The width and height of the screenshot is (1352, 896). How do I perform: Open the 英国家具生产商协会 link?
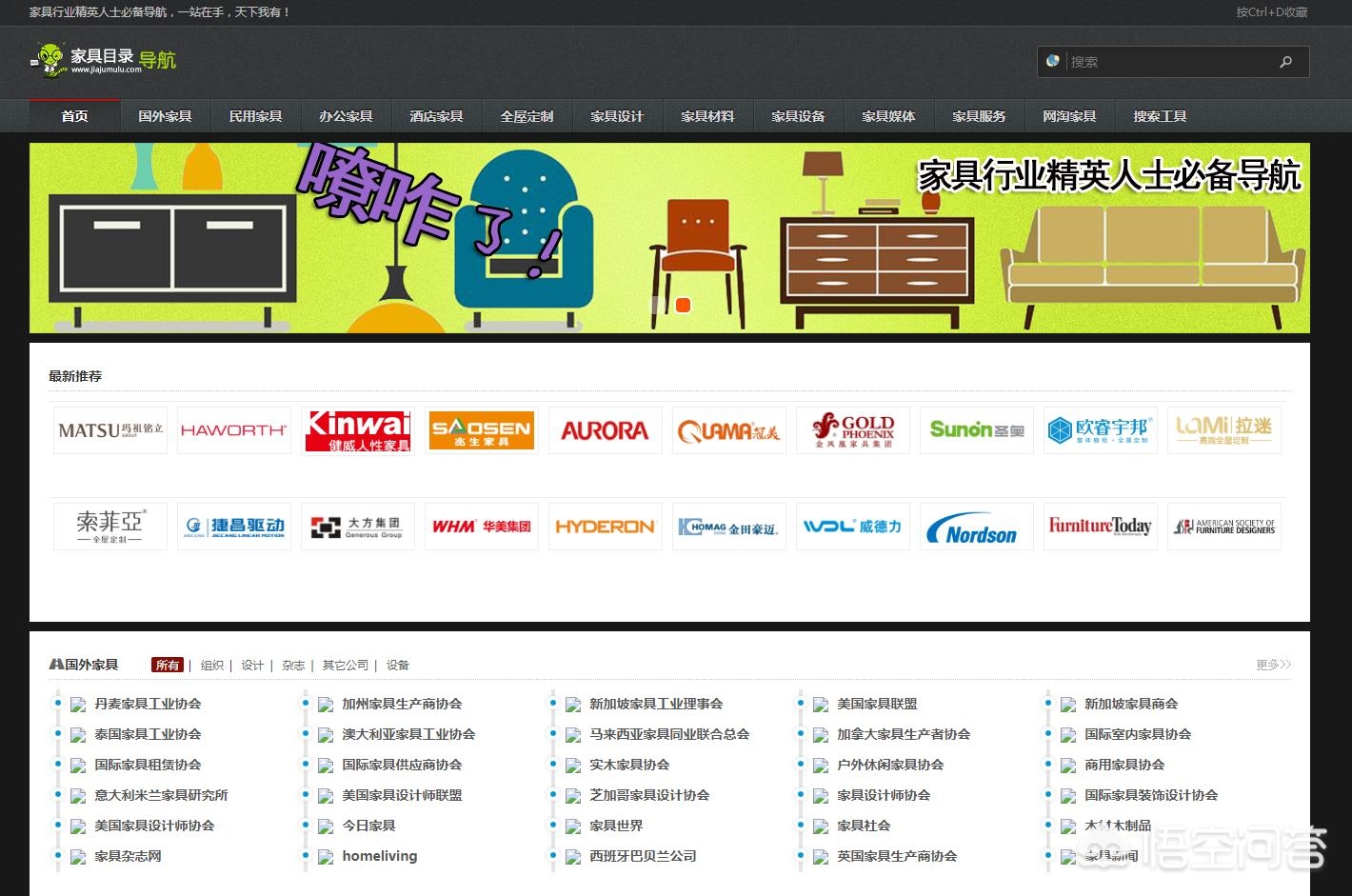897,856
